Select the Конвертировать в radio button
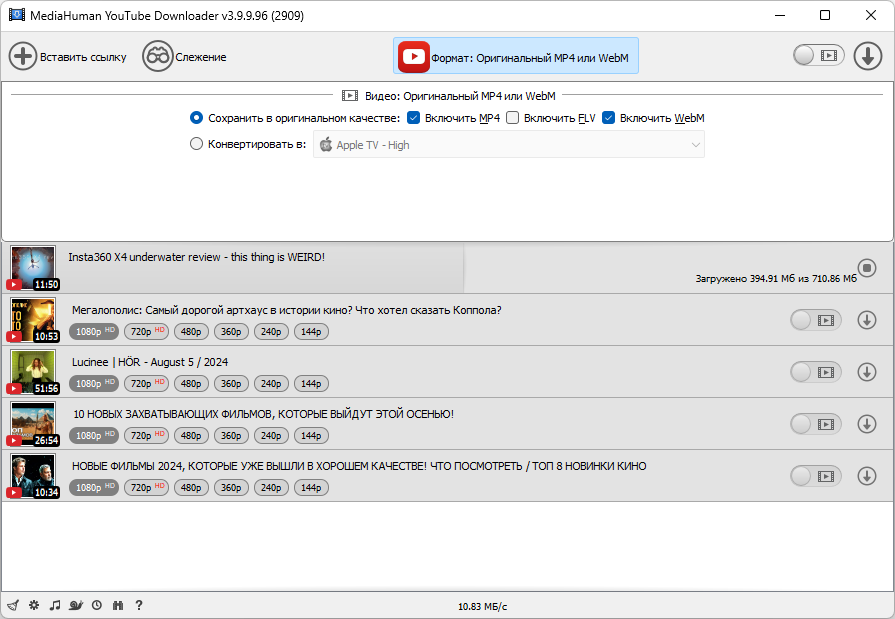The width and height of the screenshot is (895, 619). coord(196,144)
